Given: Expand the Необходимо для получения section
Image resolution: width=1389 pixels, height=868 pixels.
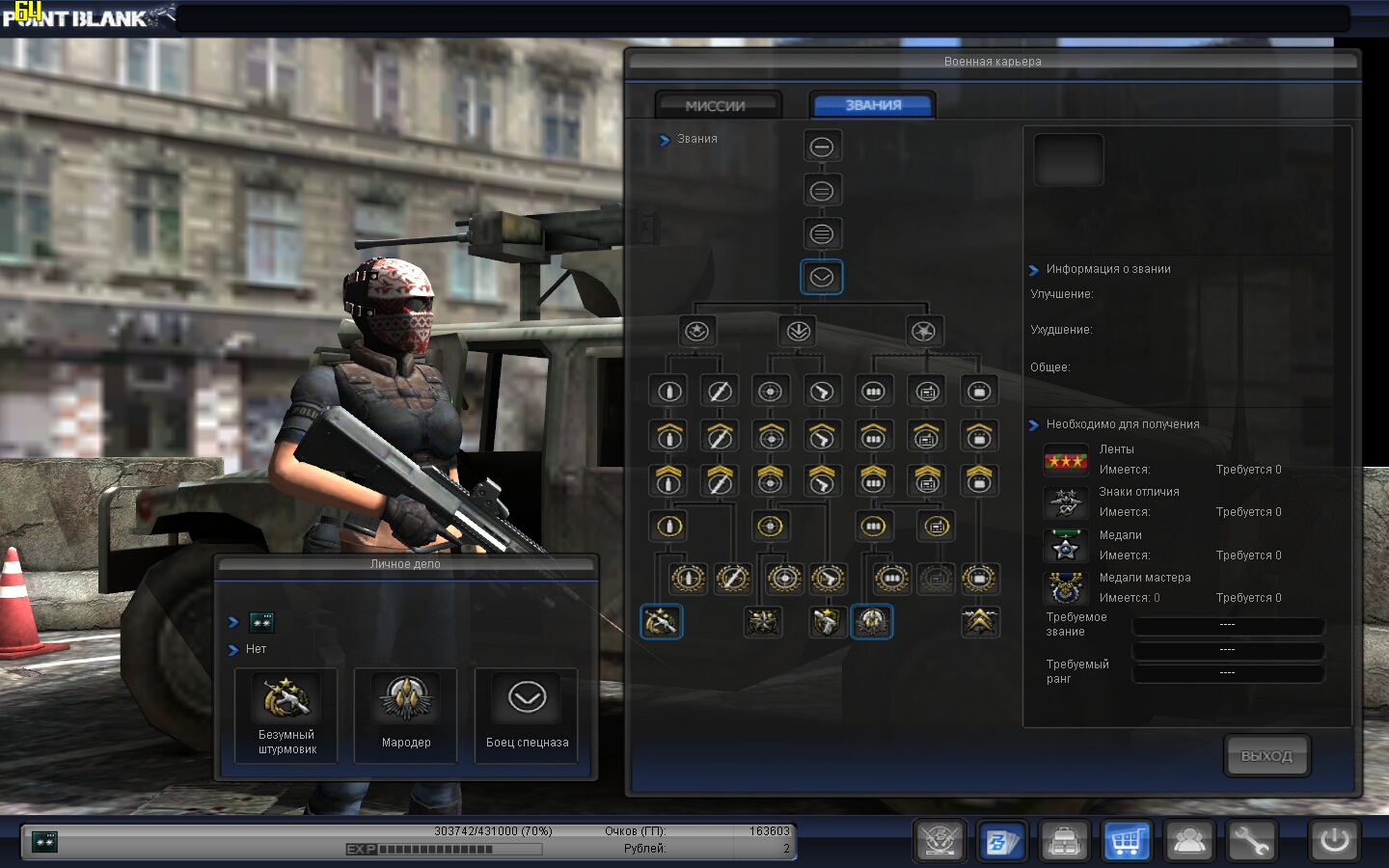Looking at the screenshot, I should [1034, 425].
